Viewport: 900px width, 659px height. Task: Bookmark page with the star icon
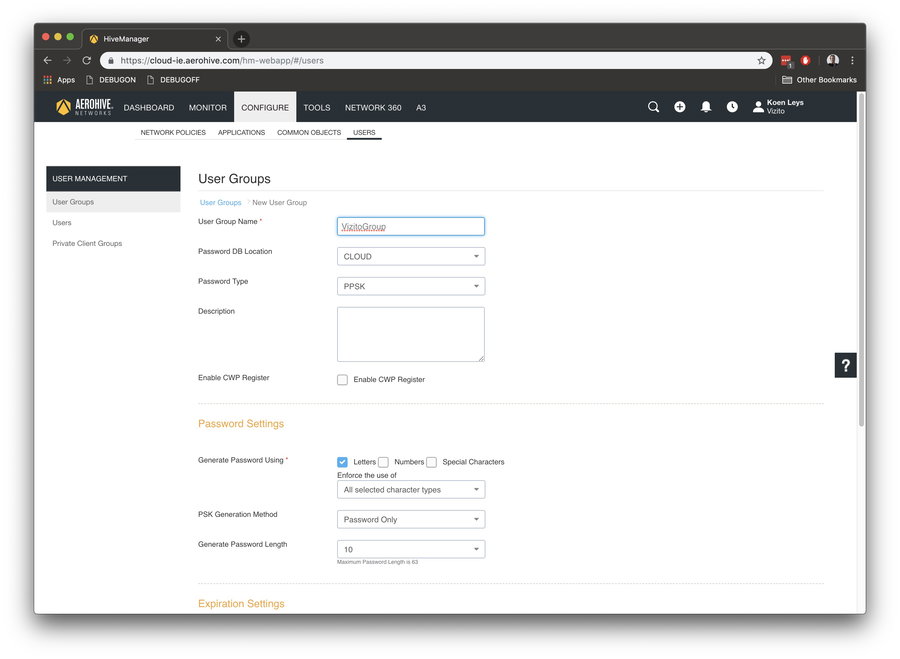(761, 60)
